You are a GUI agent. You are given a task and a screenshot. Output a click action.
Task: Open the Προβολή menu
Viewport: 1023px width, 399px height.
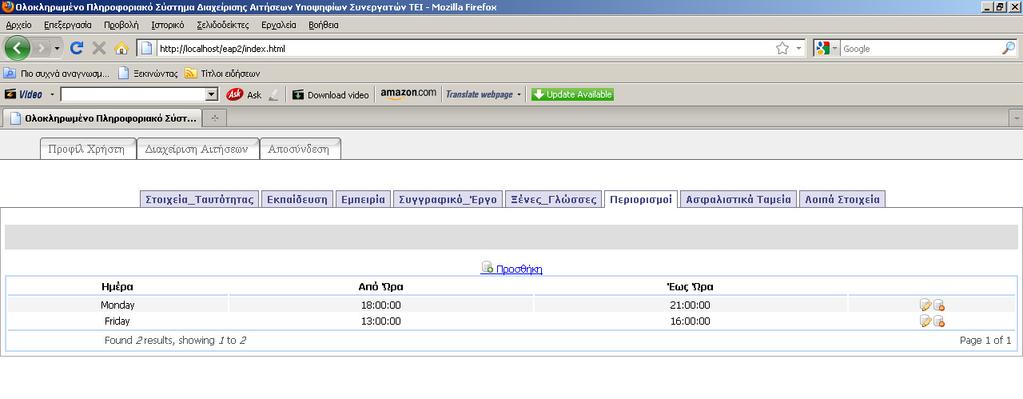point(121,25)
